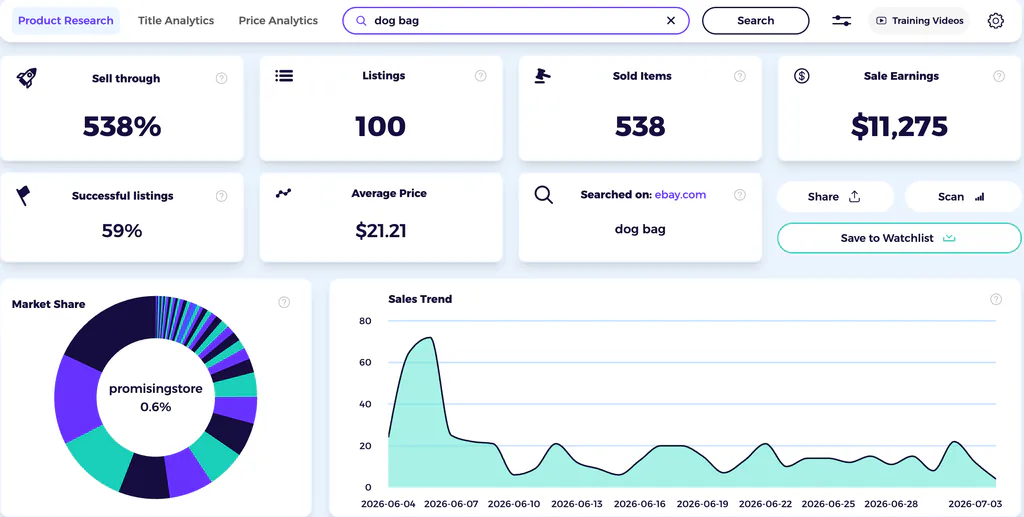The height and width of the screenshot is (517, 1024).
Task: Click the sales trend peak near 2026-06-07
Action: (430, 338)
